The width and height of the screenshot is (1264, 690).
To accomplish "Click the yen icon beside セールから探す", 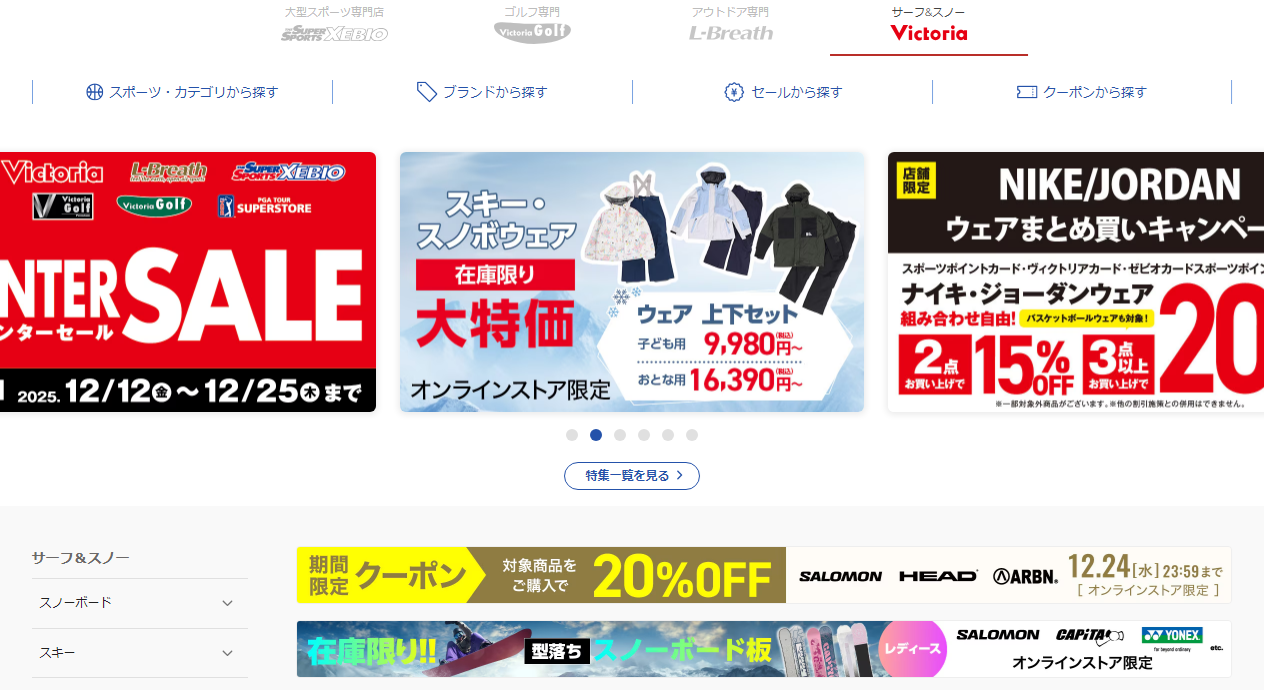I will tap(734, 92).
